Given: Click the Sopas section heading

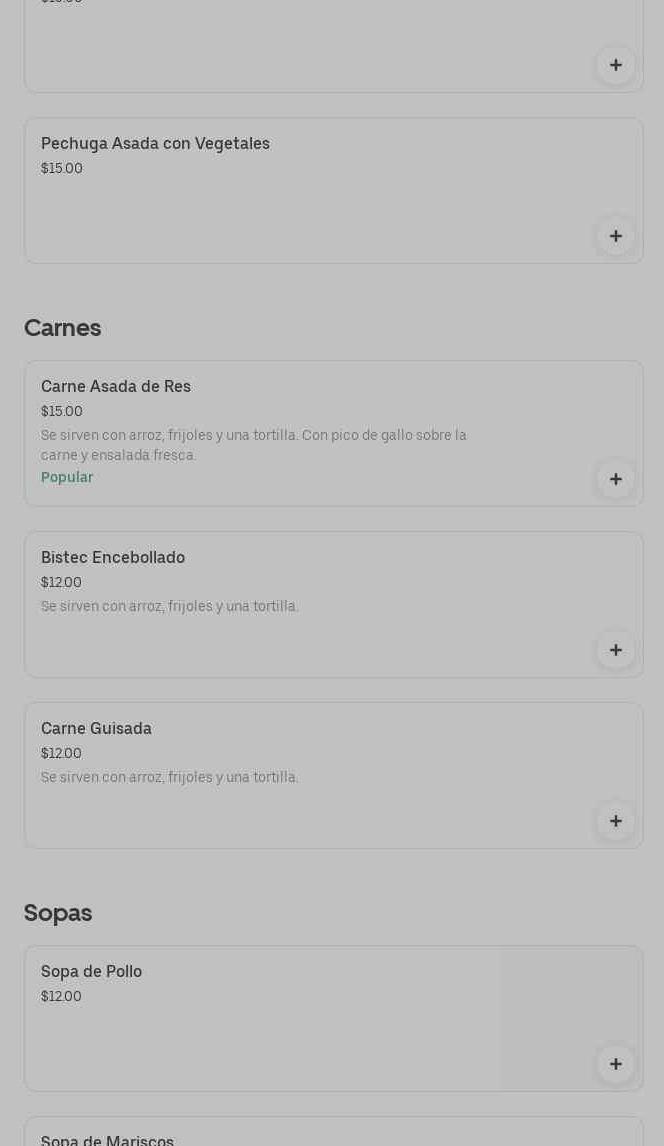Looking at the screenshot, I should (x=58, y=913).
